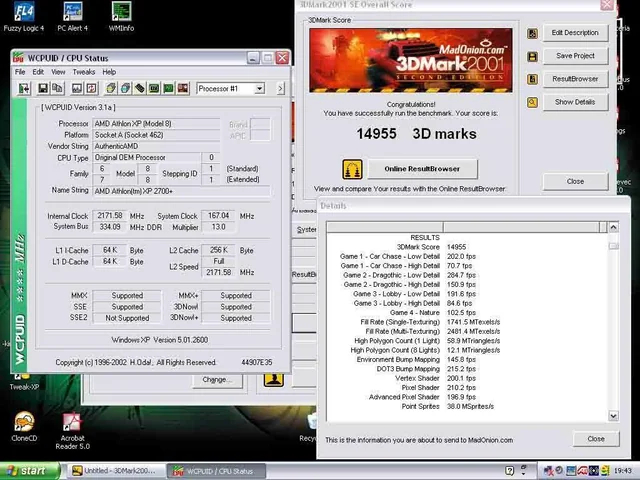Click the copy icon in WCPUID toolbar
Viewport: 640px width, 480px height.
[x=58, y=89]
